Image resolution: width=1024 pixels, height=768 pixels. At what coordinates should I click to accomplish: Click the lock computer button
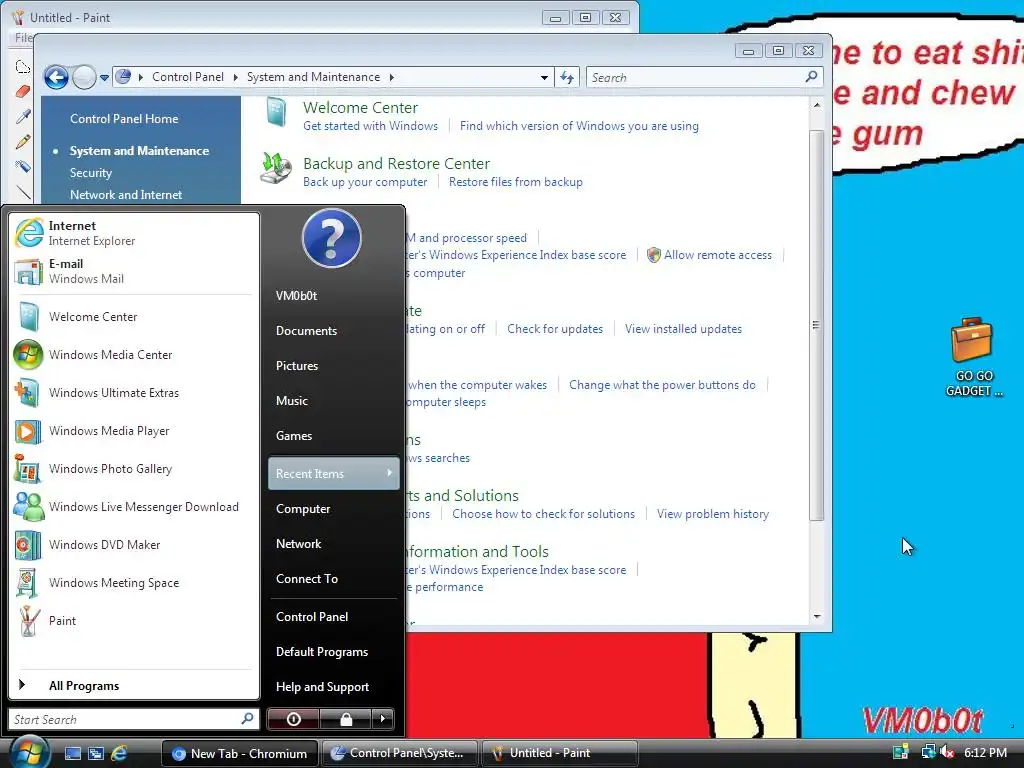[x=345, y=719]
